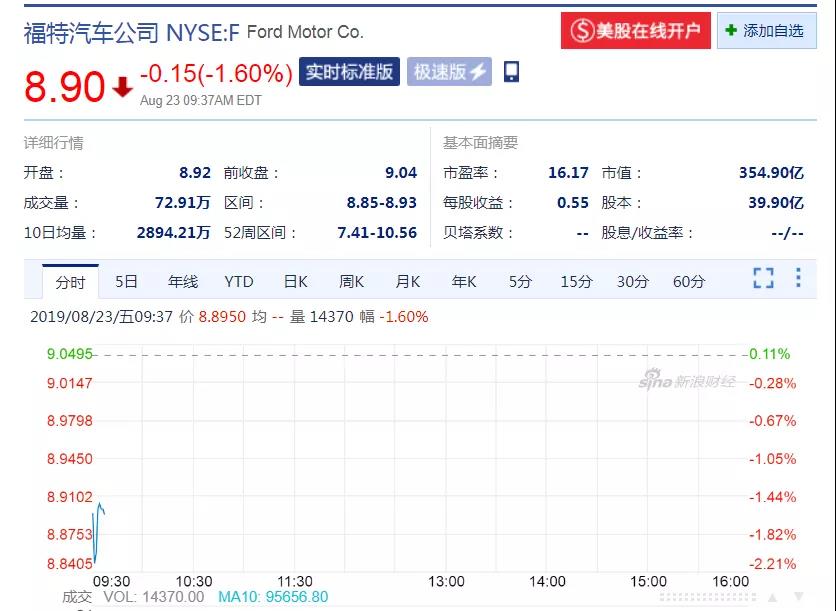
Task: Toggle fullscreen chart view icon
Action: point(763,279)
